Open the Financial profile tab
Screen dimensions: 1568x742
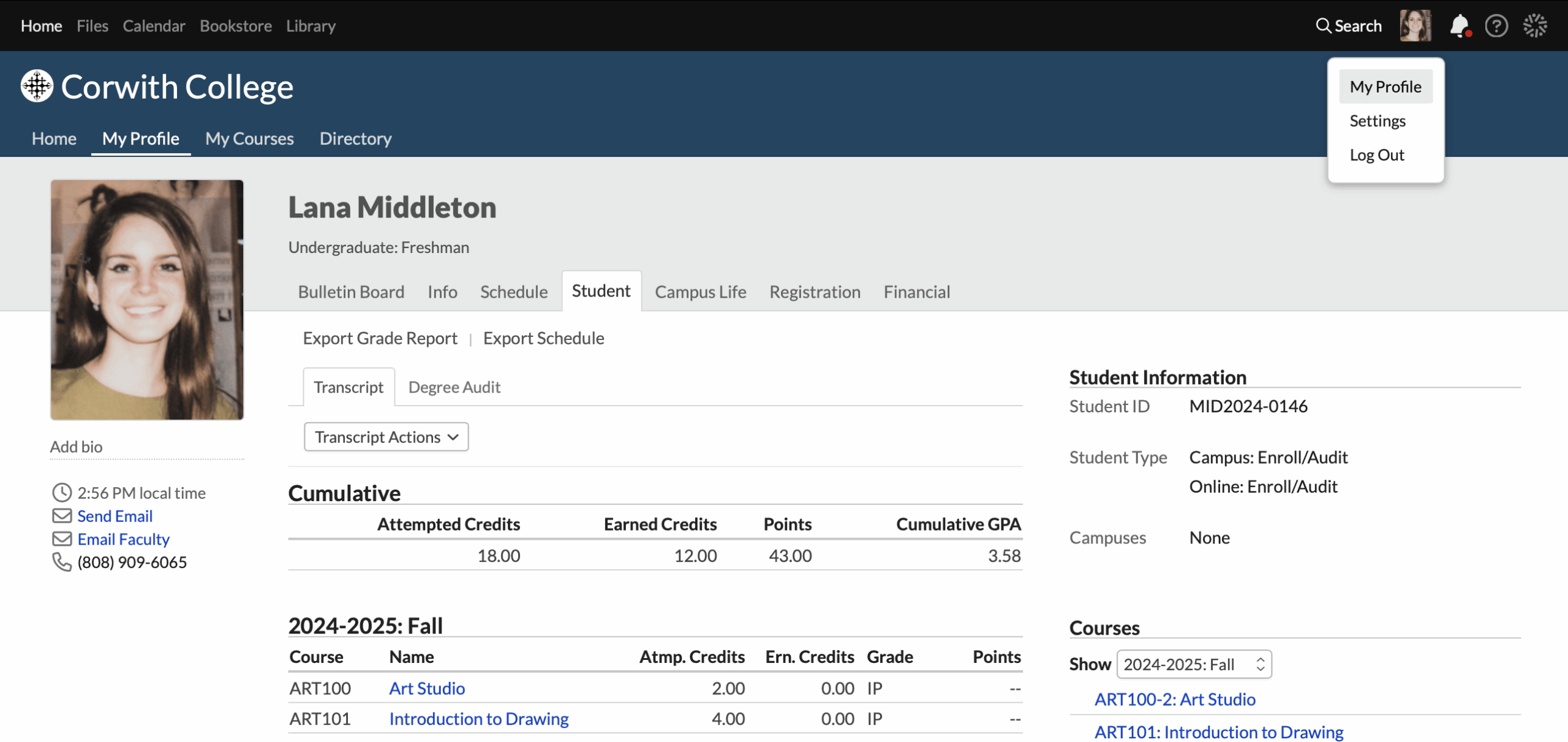(916, 292)
